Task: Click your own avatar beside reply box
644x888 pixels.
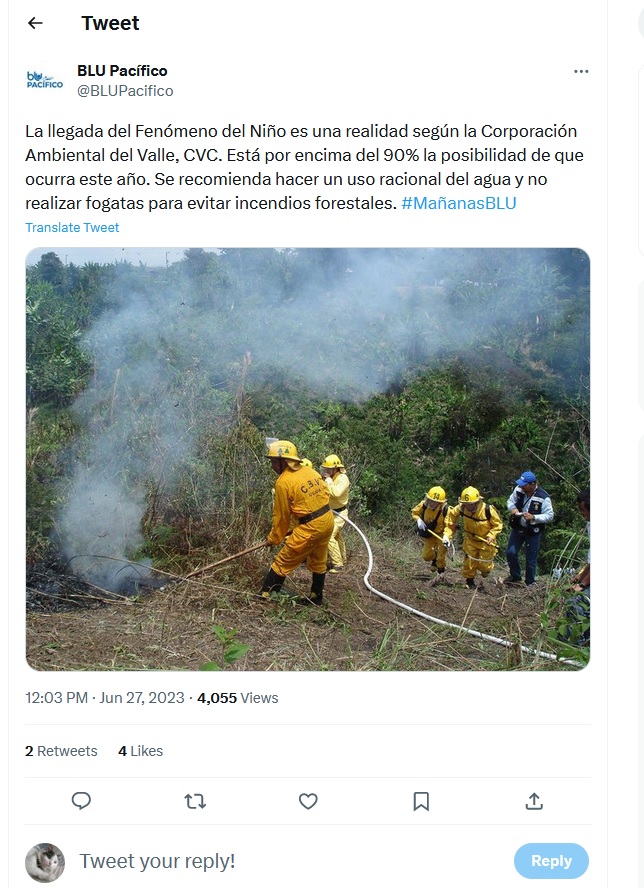Action: [45, 863]
